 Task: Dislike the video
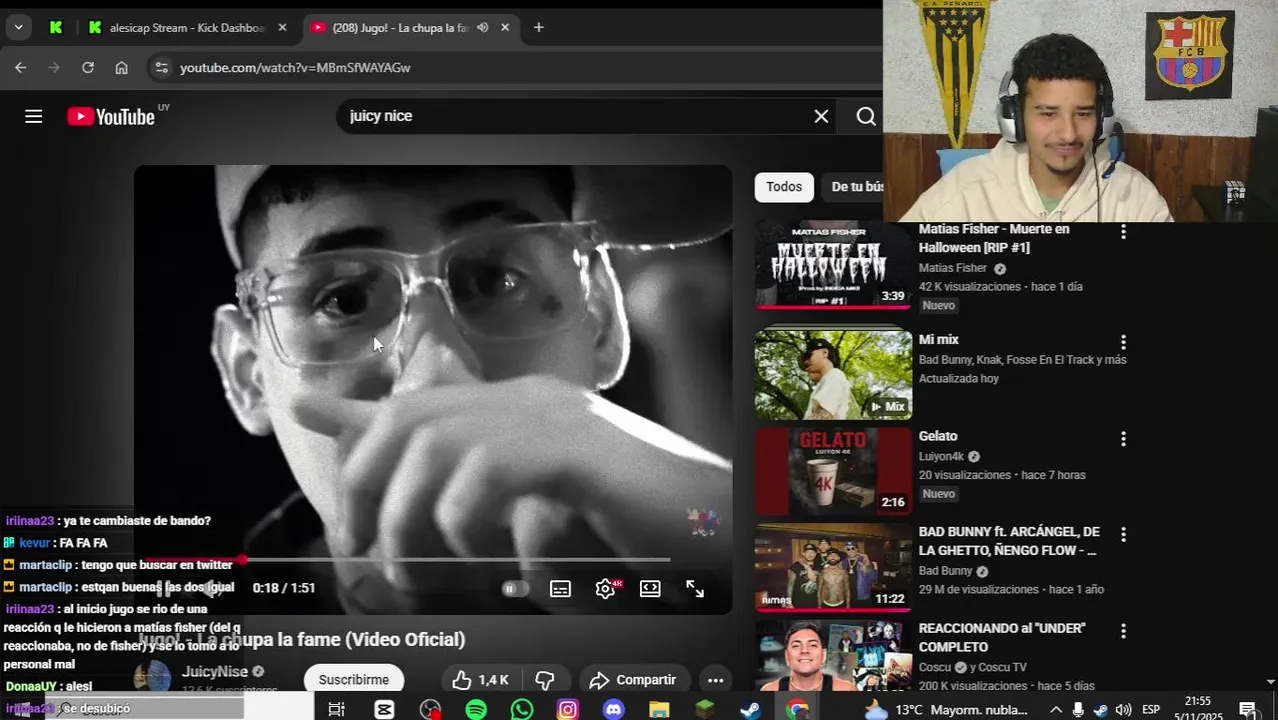point(545,680)
